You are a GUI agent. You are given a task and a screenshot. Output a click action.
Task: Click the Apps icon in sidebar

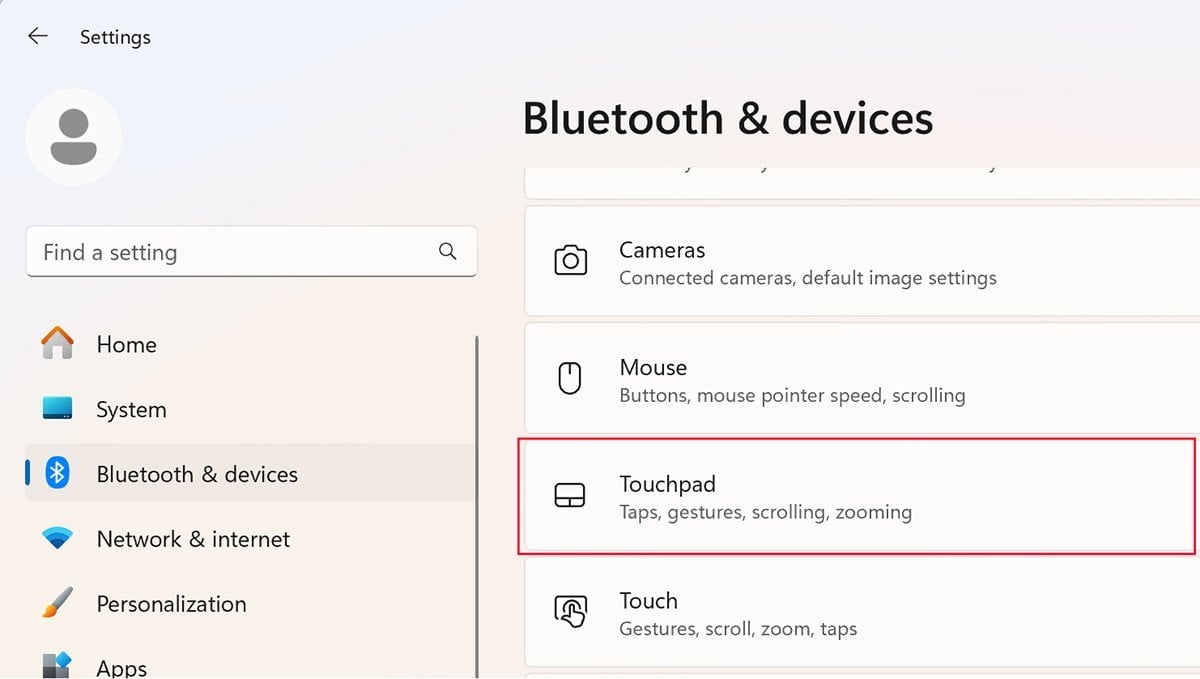click(57, 665)
